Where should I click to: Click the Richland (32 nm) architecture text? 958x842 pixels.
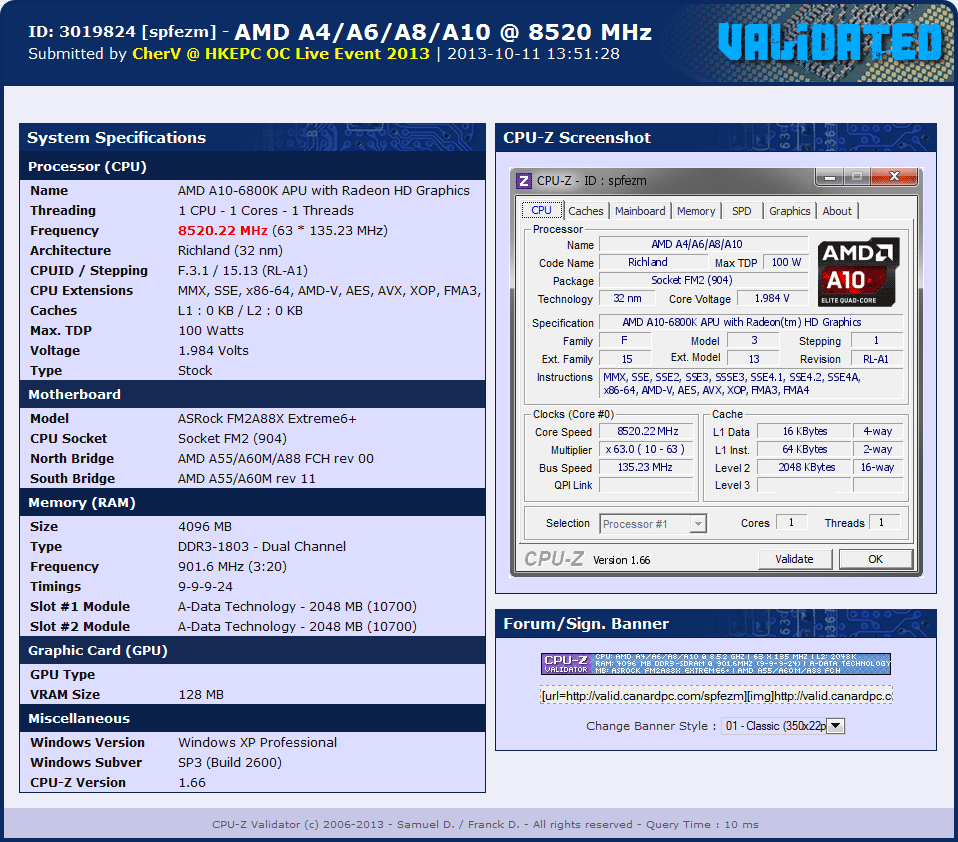(x=230, y=251)
